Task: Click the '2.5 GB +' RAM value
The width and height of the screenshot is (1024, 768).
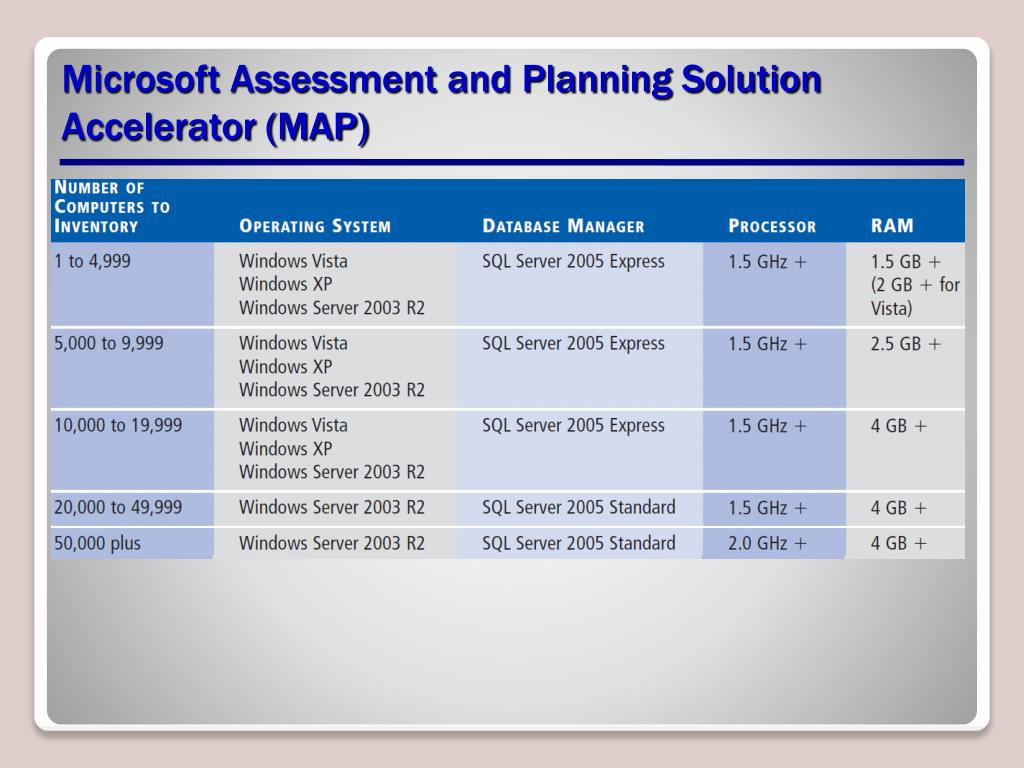Action: (906, 344)
